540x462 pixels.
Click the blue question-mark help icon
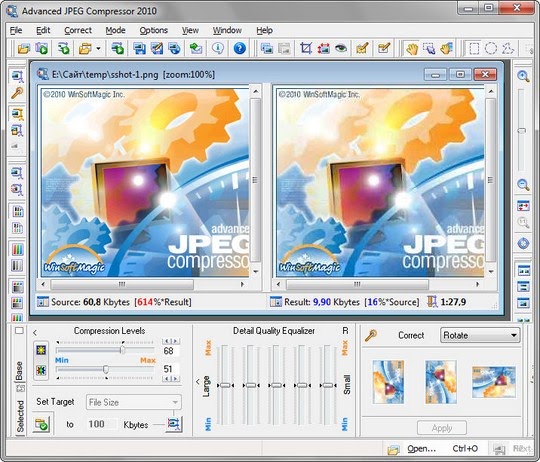pyautogui.click(x=240, y=49)
